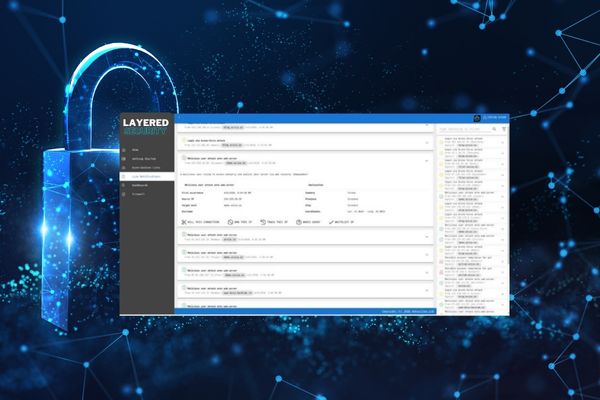Open Live Notifications in the sidebar
This screenshot has height=400, width=600.
coord(146,176)
